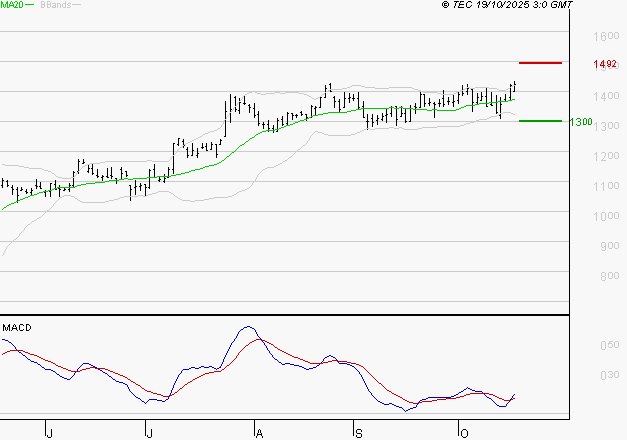Click the BBands legend label

[x=56, y=5]
